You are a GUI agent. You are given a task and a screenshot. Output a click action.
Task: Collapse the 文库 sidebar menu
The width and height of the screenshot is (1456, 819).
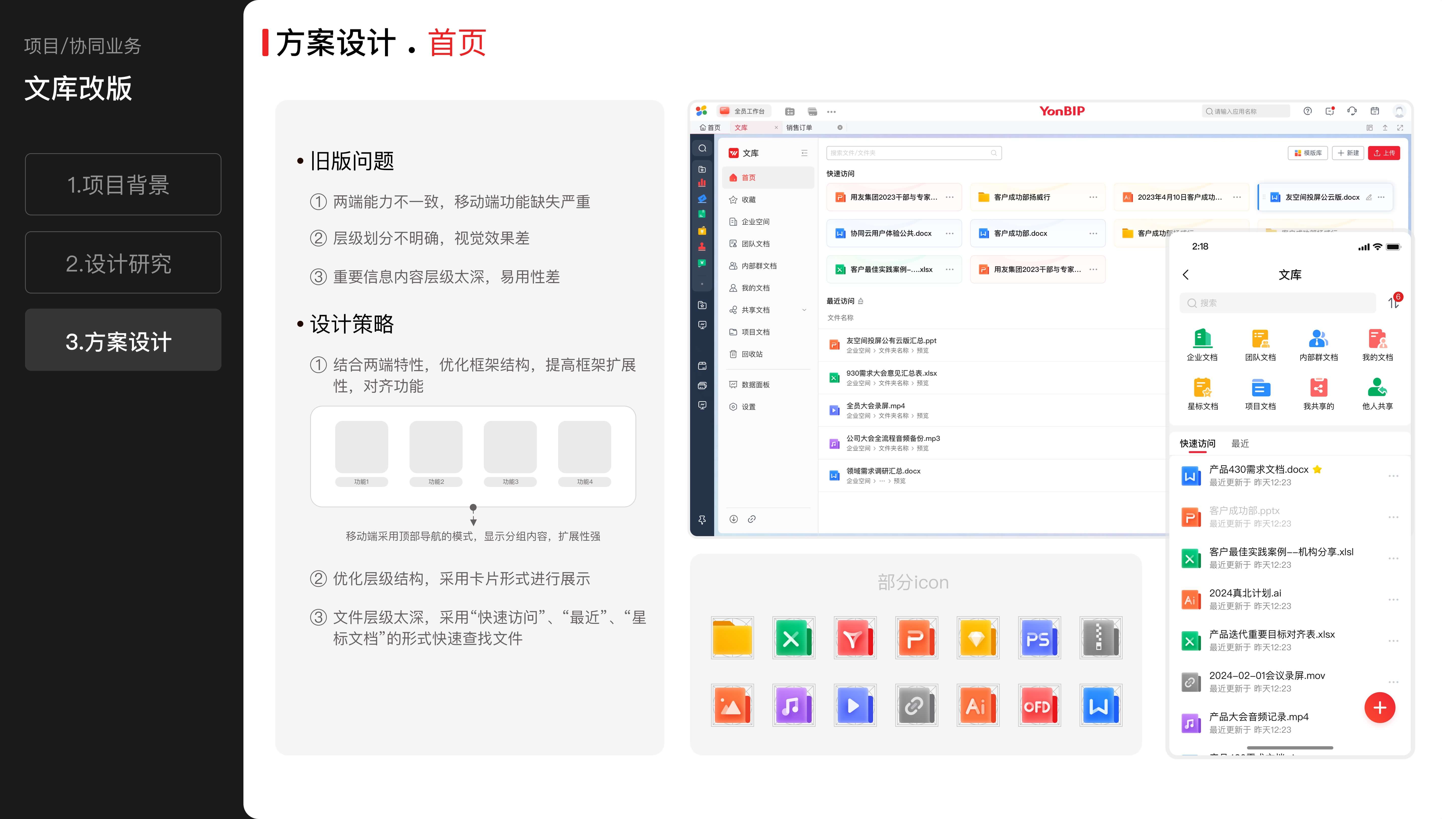click(804, 153)
